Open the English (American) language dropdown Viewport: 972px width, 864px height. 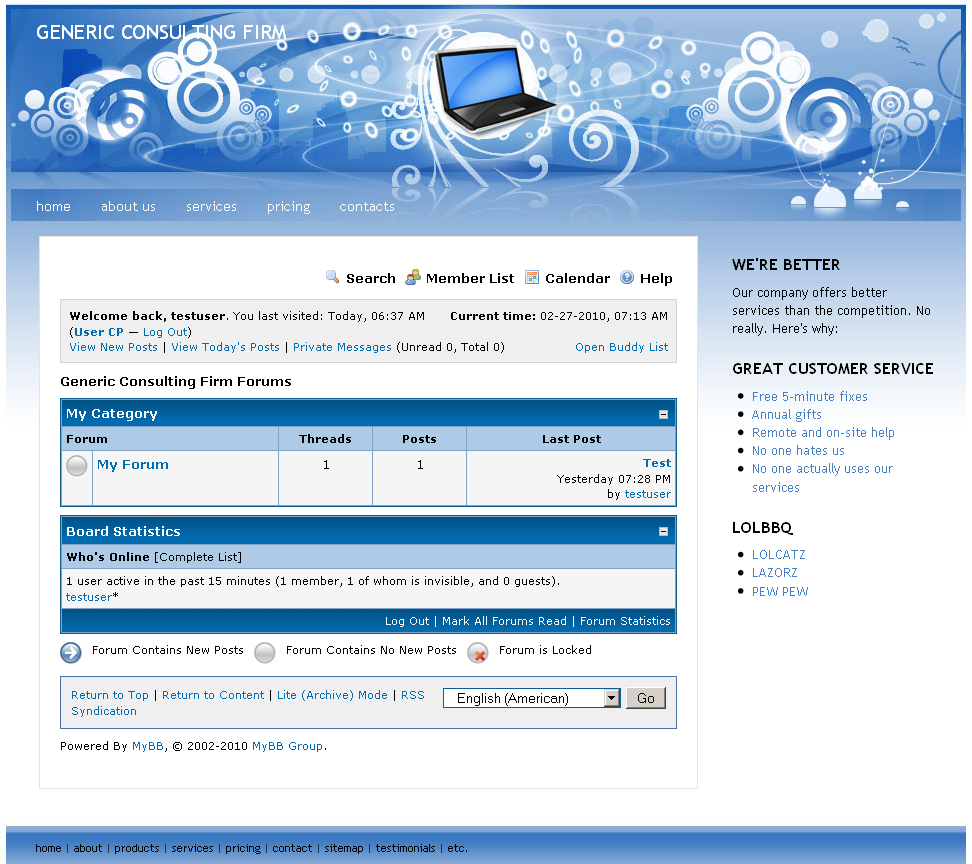coord(612,698)
